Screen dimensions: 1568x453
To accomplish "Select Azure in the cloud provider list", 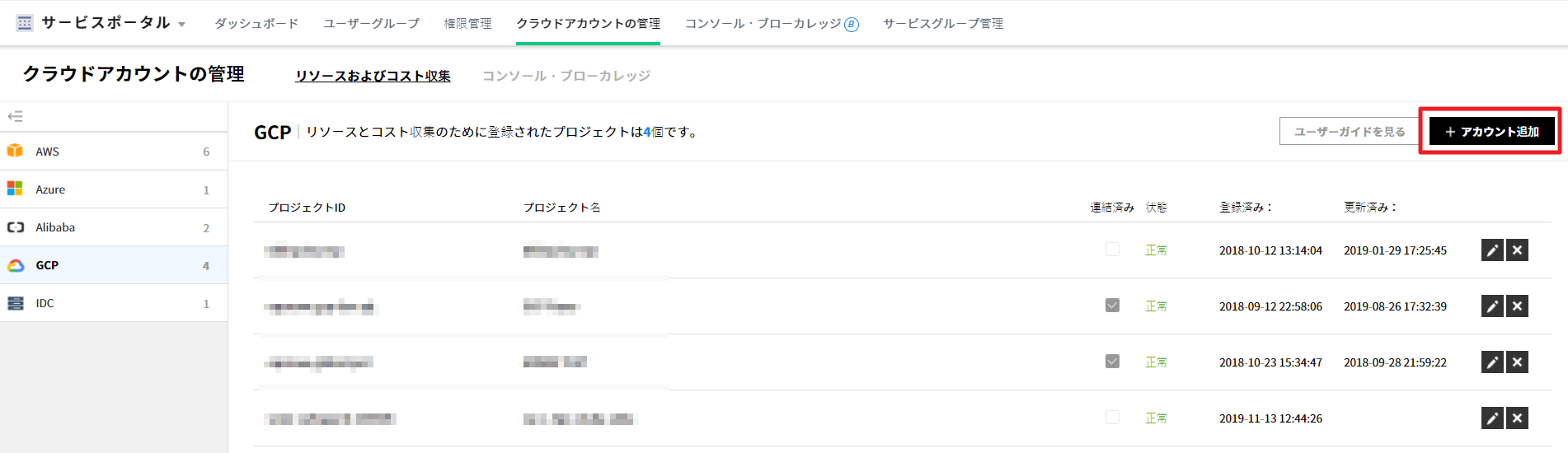I will (50, 189).
